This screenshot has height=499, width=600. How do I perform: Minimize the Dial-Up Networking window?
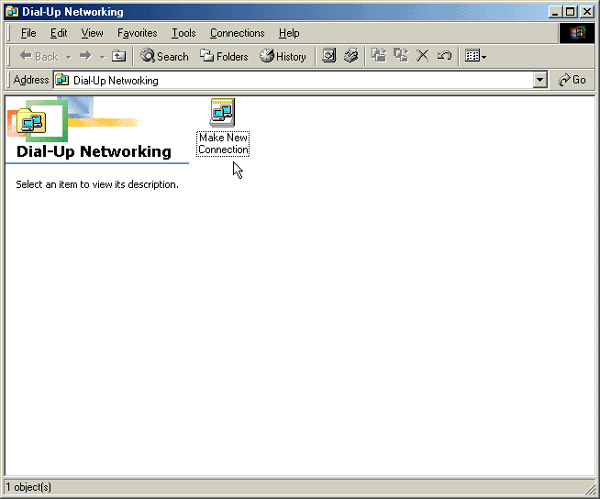tap(555, 12)
